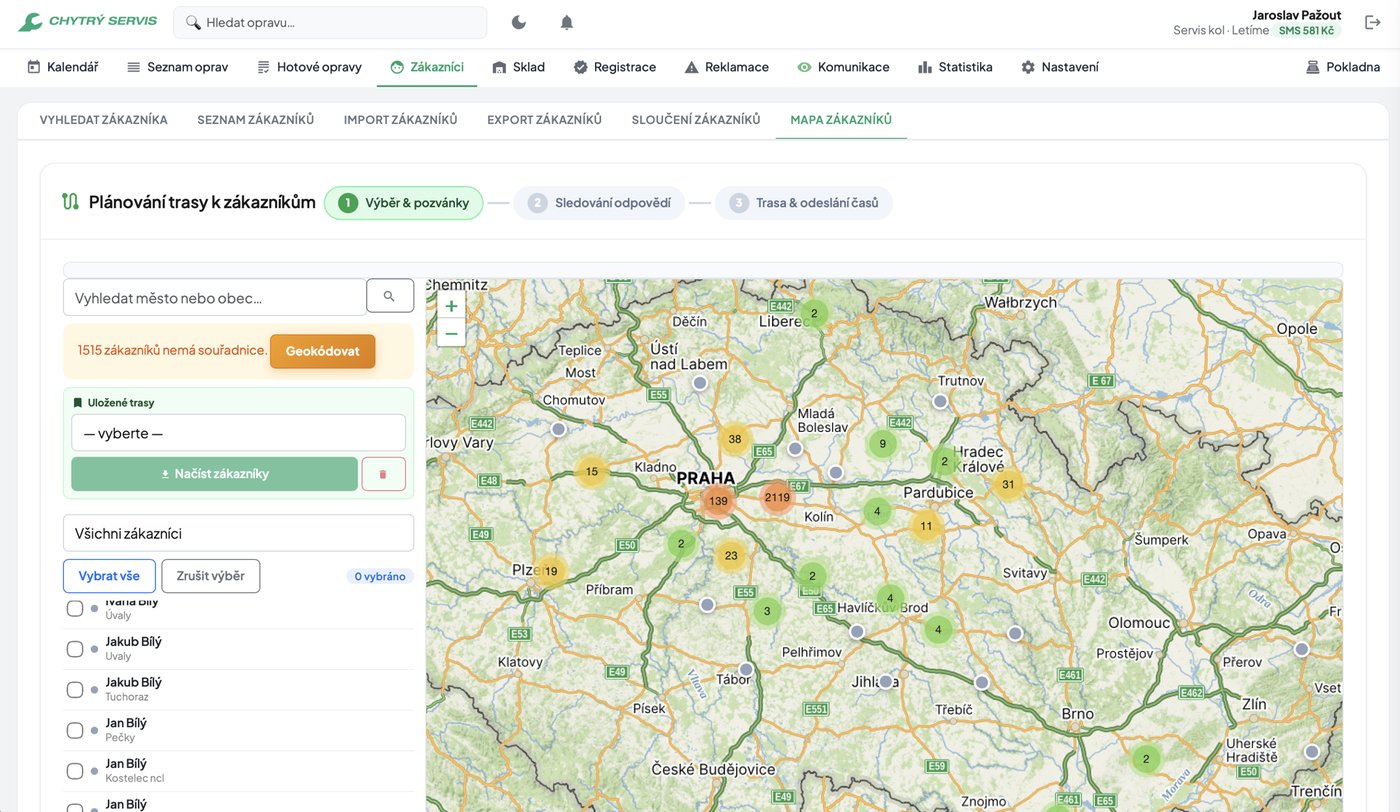The image size is (1400, 812).
Task: Log out using the exit icon
Action: coord(1372,22)
